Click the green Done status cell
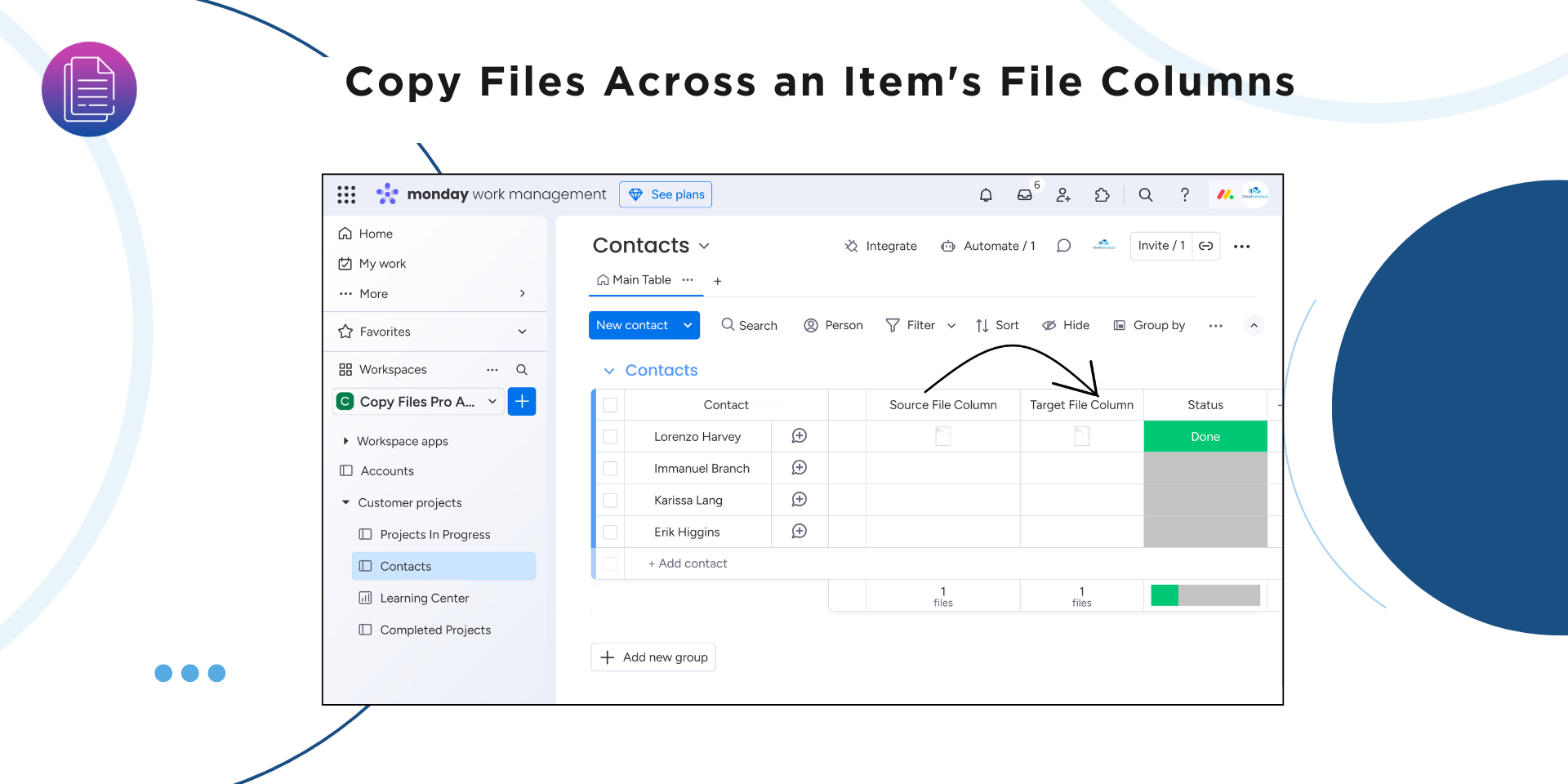This screenshot has height=784, width=1568. tap(1205, 436)
